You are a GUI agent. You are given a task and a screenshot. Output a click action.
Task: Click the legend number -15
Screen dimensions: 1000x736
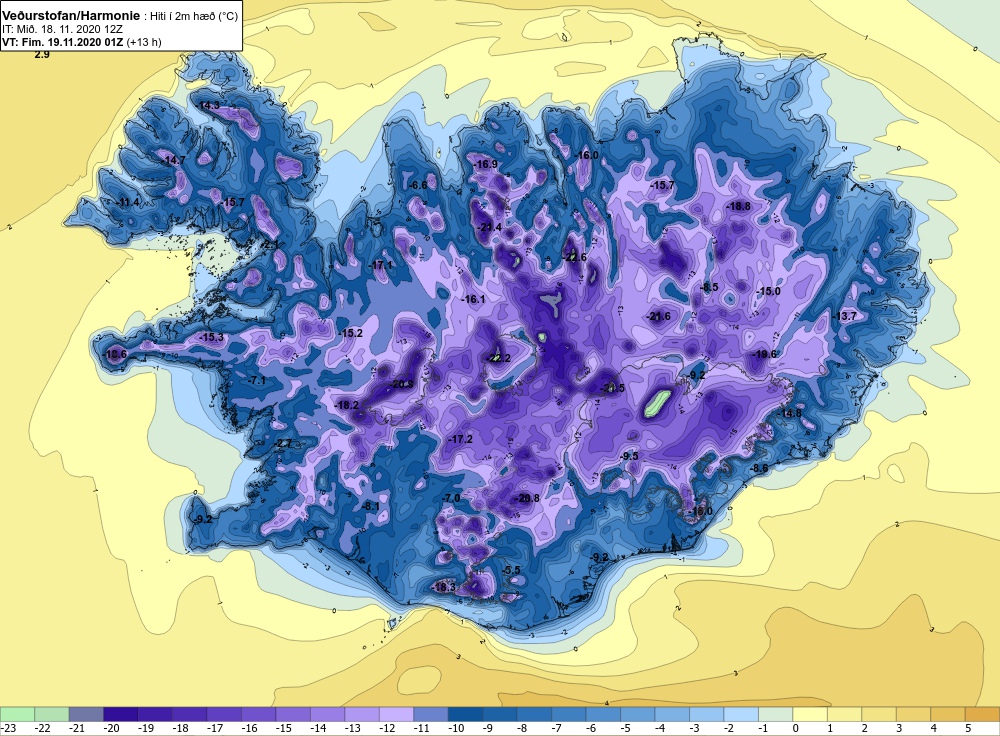[284, 728]
